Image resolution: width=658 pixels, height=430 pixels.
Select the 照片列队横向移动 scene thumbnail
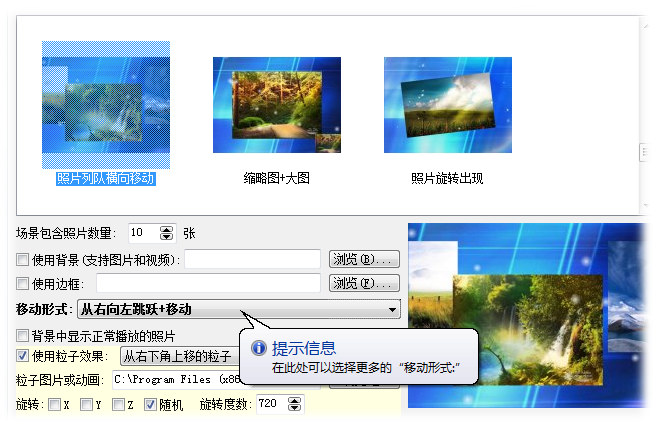click(x=106, y=105)
